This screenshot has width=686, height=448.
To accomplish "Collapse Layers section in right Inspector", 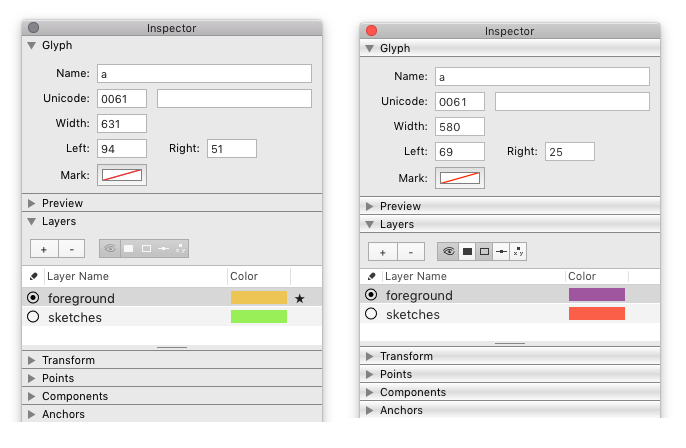I will point(370,224).
